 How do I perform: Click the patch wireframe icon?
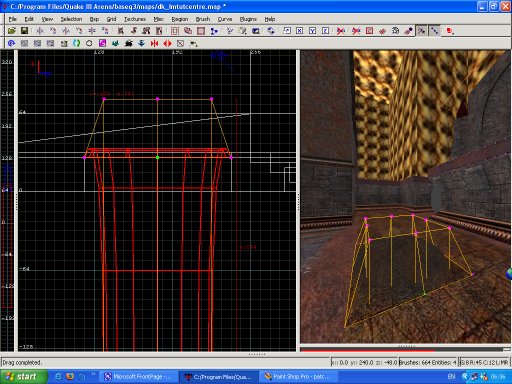click(382, 31)
